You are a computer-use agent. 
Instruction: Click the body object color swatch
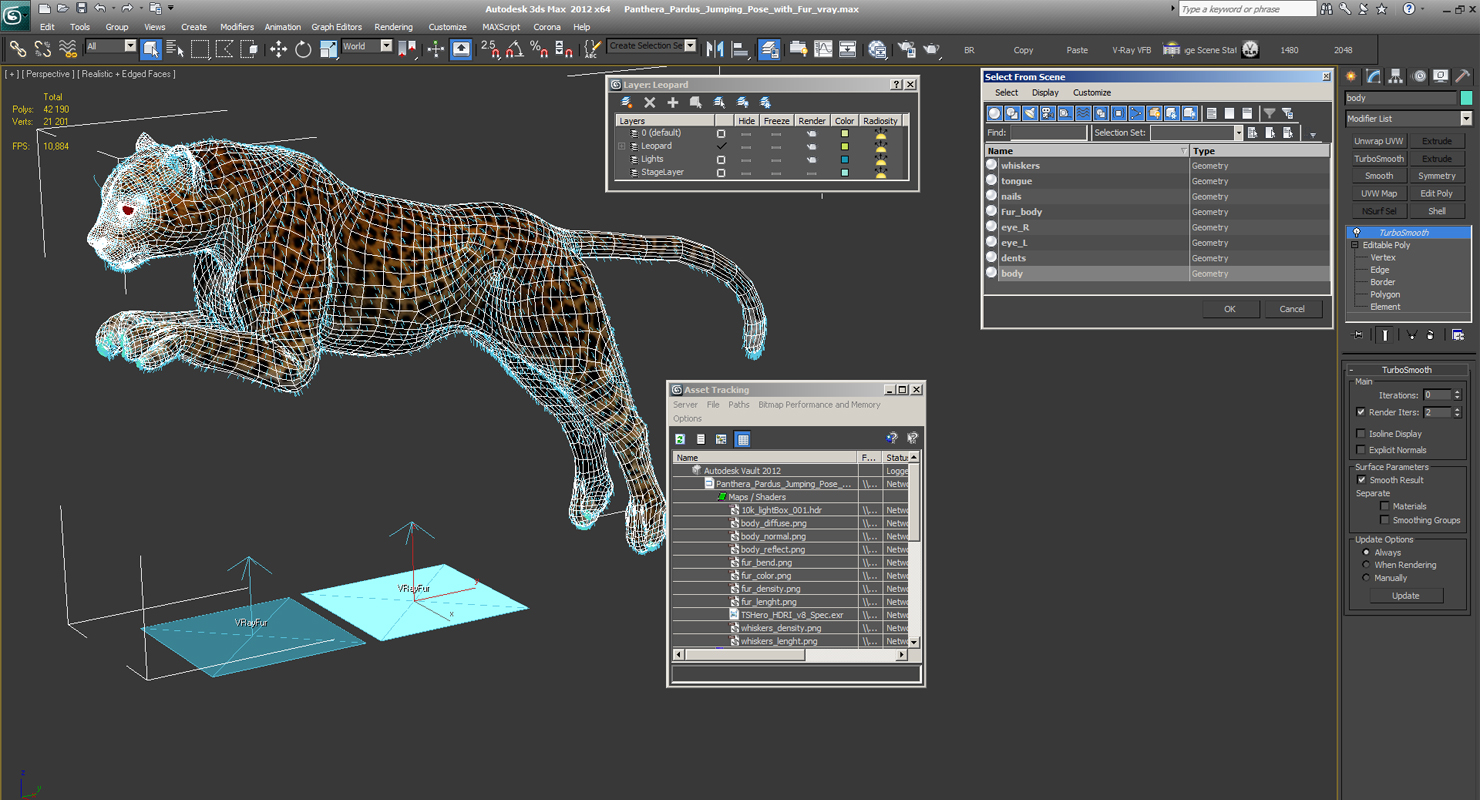point(1466,98)
